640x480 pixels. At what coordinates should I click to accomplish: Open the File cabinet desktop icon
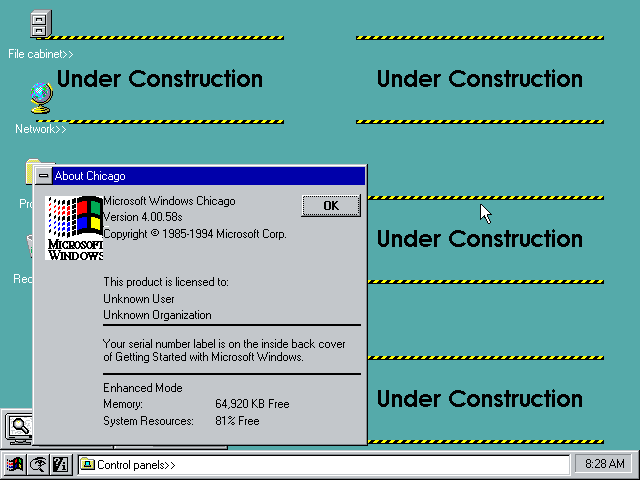pyautogui.click(x=41, y=24)
